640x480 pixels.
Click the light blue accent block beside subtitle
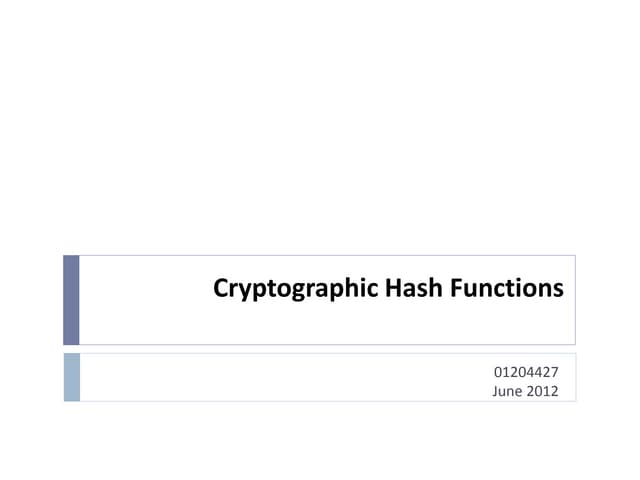pyautogui.click(x=71, y=377)
